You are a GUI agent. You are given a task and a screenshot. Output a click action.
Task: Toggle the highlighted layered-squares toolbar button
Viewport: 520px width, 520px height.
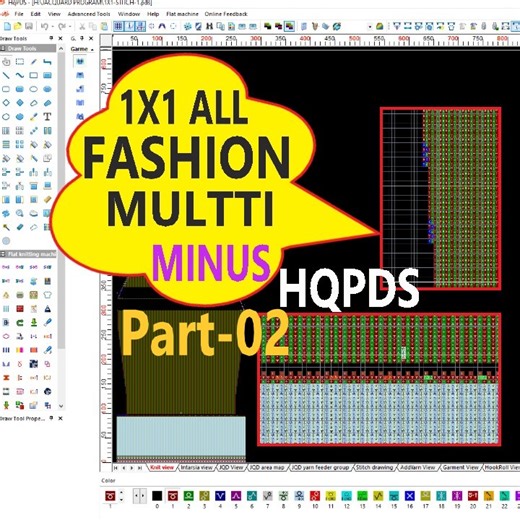coord(289,26)
